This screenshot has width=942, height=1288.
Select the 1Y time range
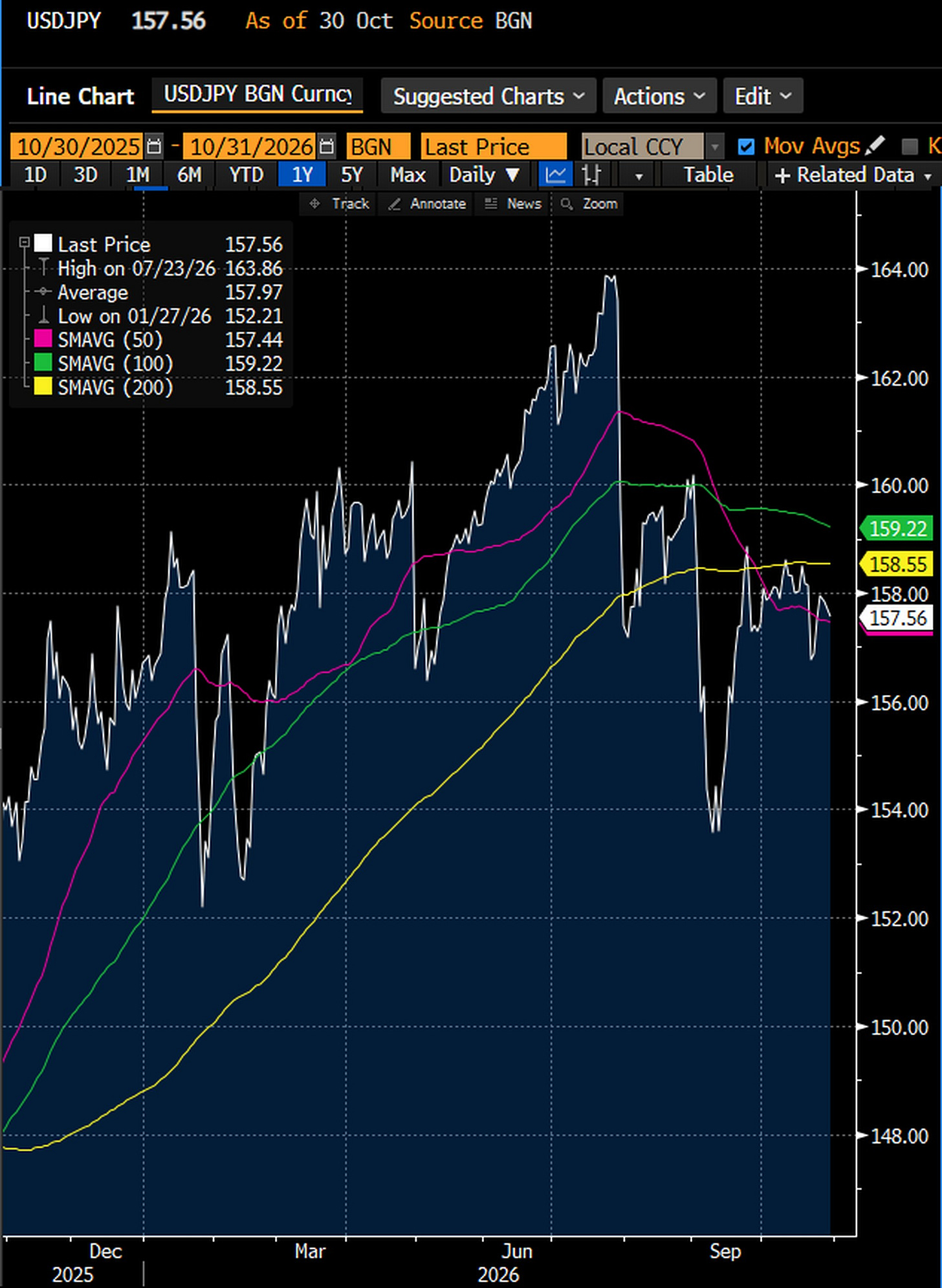301,175
